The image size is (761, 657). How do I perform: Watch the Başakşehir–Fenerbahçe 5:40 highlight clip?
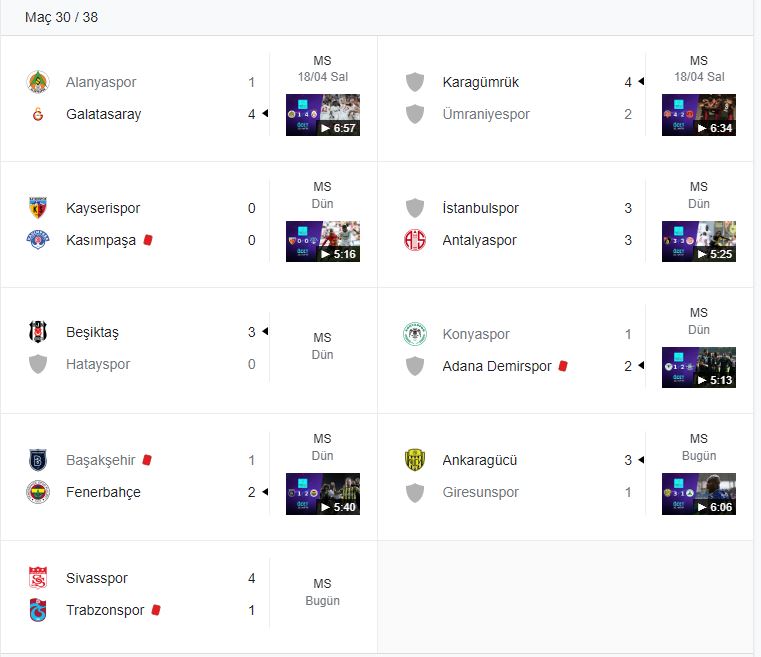[x=322, y=494]
